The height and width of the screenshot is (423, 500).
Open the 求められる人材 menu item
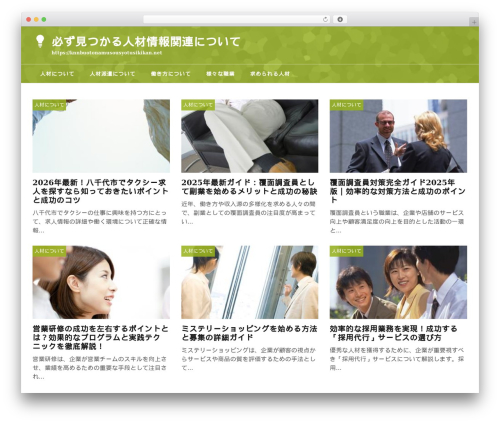coord(270,74)
